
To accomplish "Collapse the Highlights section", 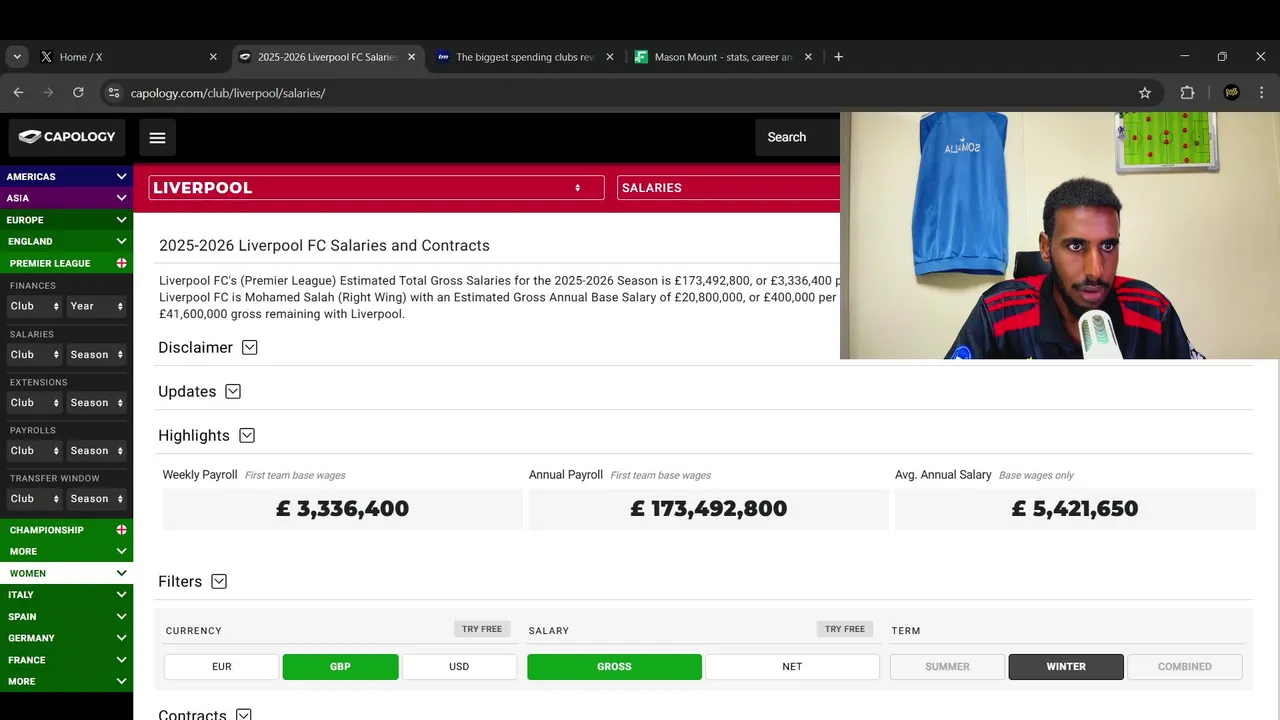I will [247, 435].
